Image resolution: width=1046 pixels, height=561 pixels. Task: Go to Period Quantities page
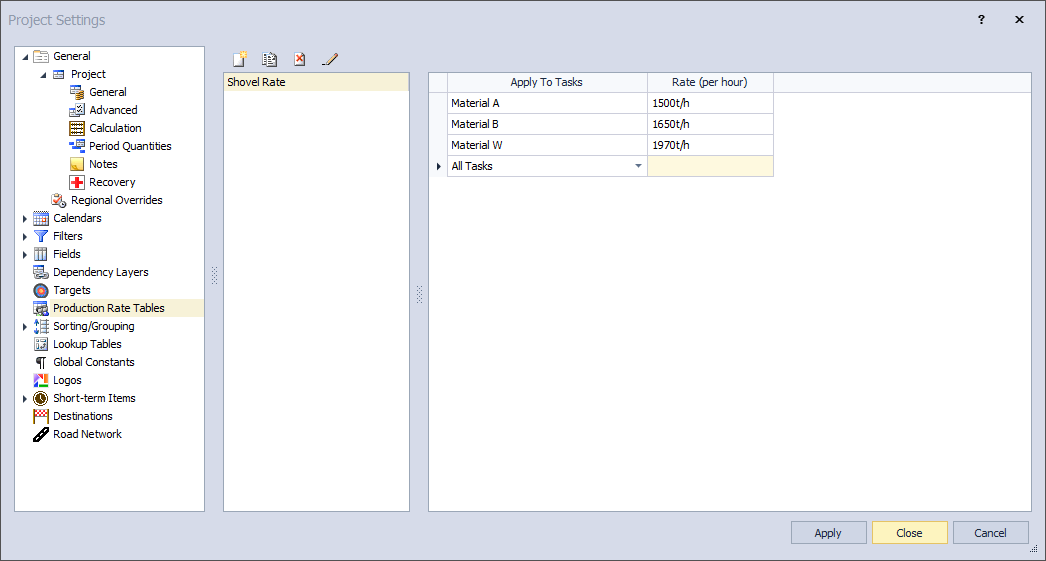pos(130,146)
